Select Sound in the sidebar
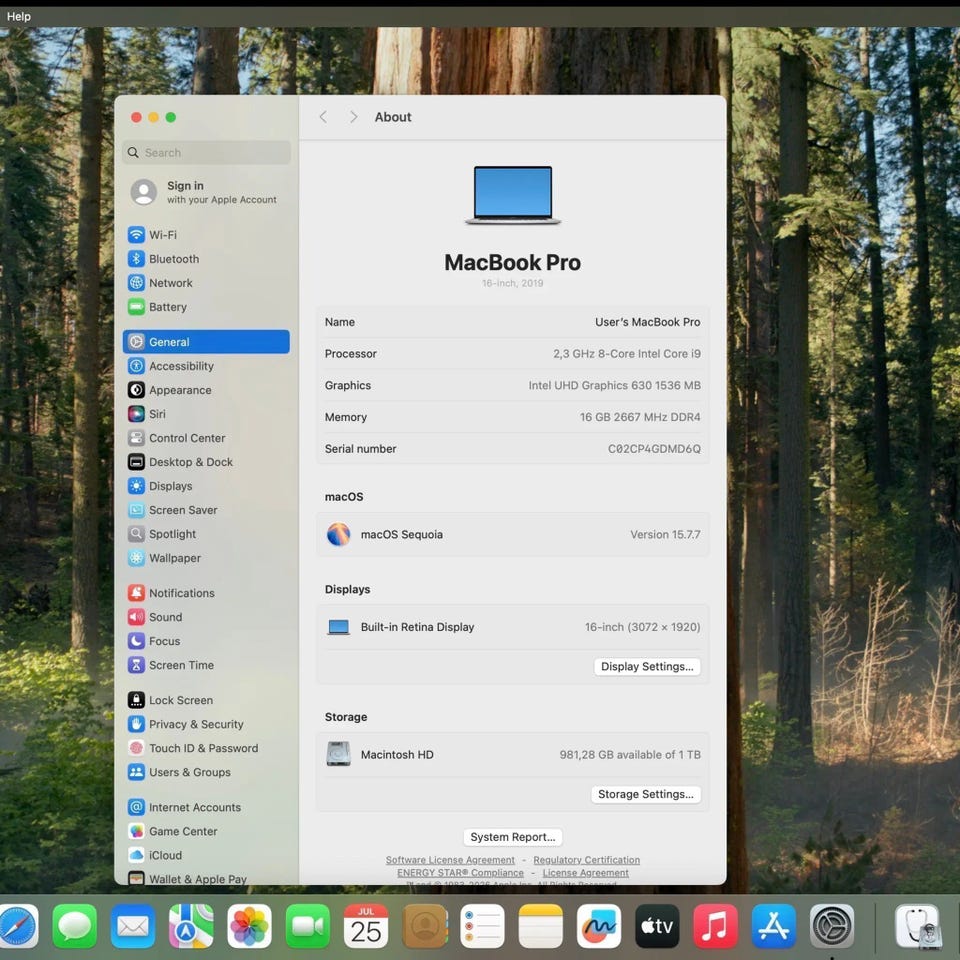Viewport: 960px width, 960px height. tap(206, 617)
